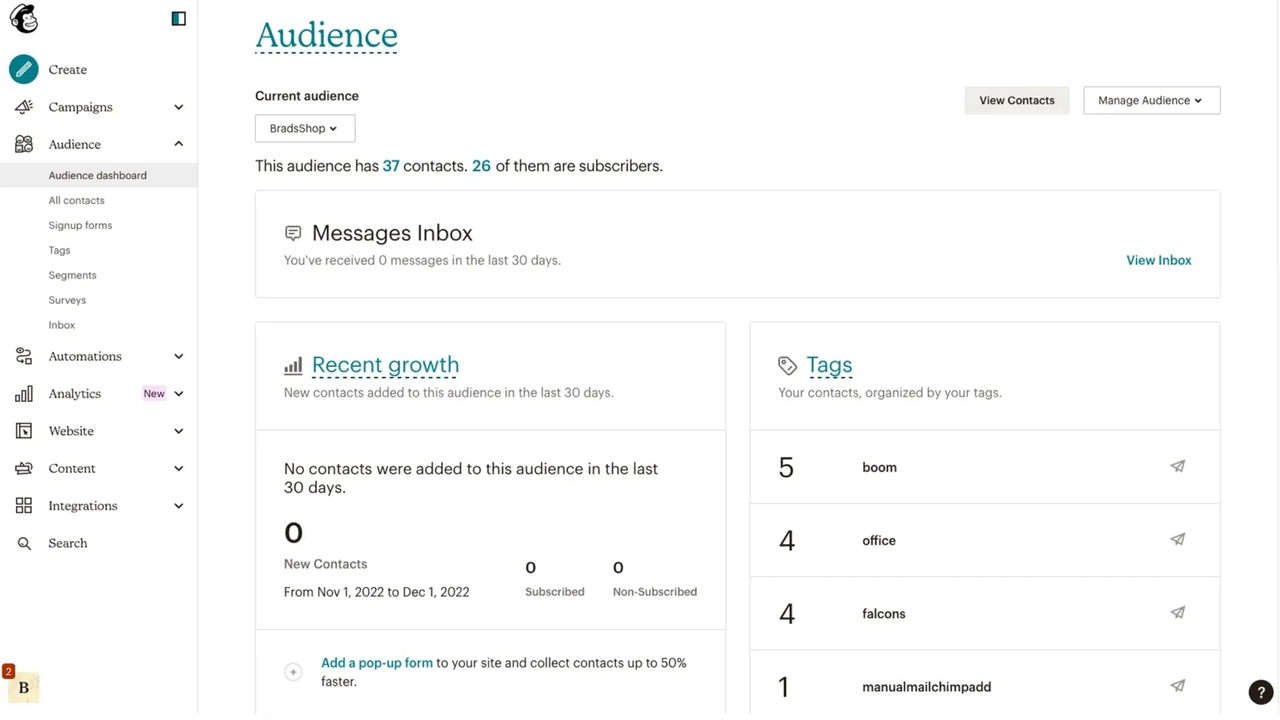Screen dimensions: 1280x720
Task: Click the Content icon in the sidebar
Action: [x=24, y=468]
